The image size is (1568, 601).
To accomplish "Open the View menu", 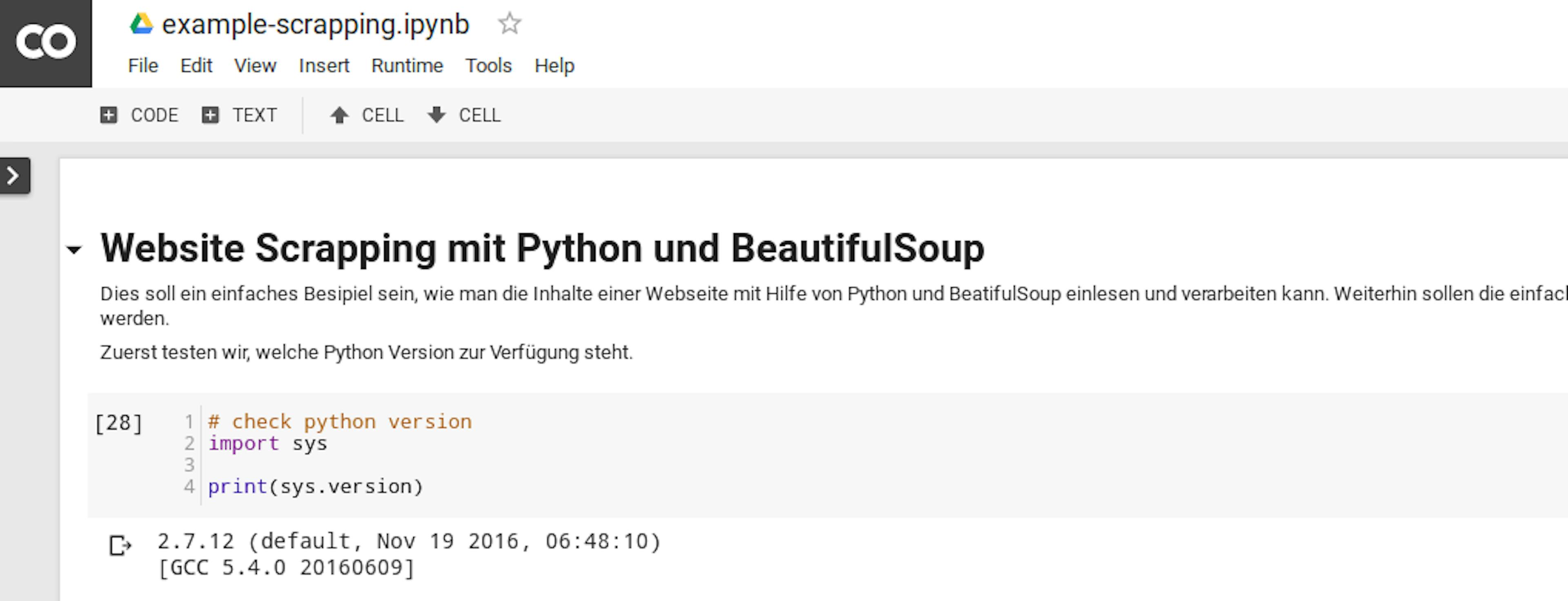I will tap(255, 65).
